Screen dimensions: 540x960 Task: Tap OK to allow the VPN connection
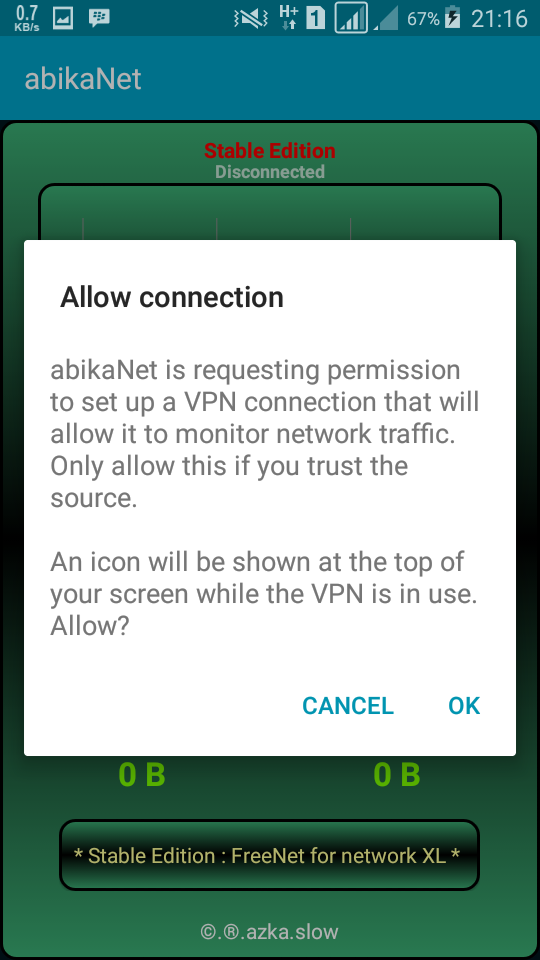click(x=464, y=706)
